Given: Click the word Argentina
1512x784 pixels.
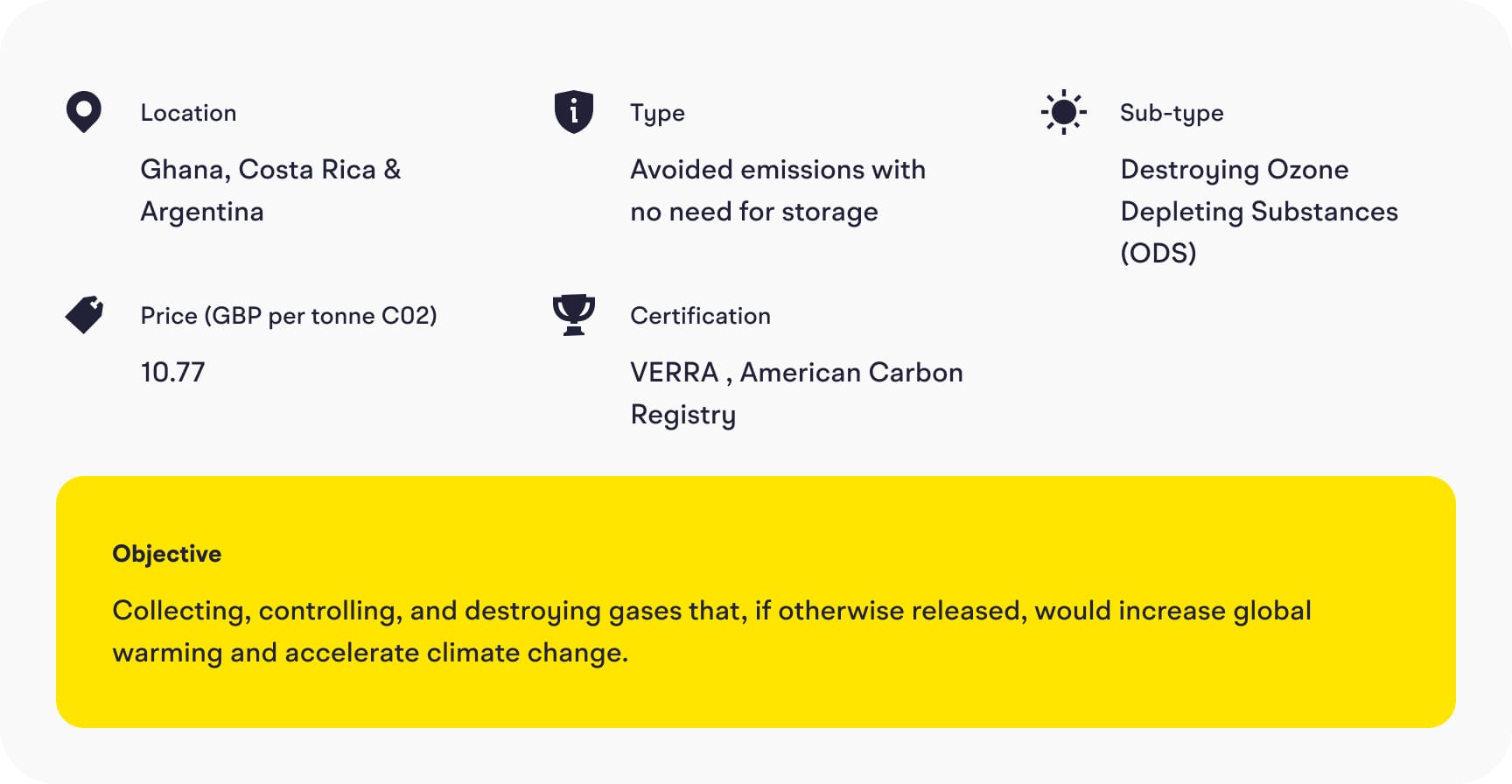Looking at the screenshot, I should [202, 212].
